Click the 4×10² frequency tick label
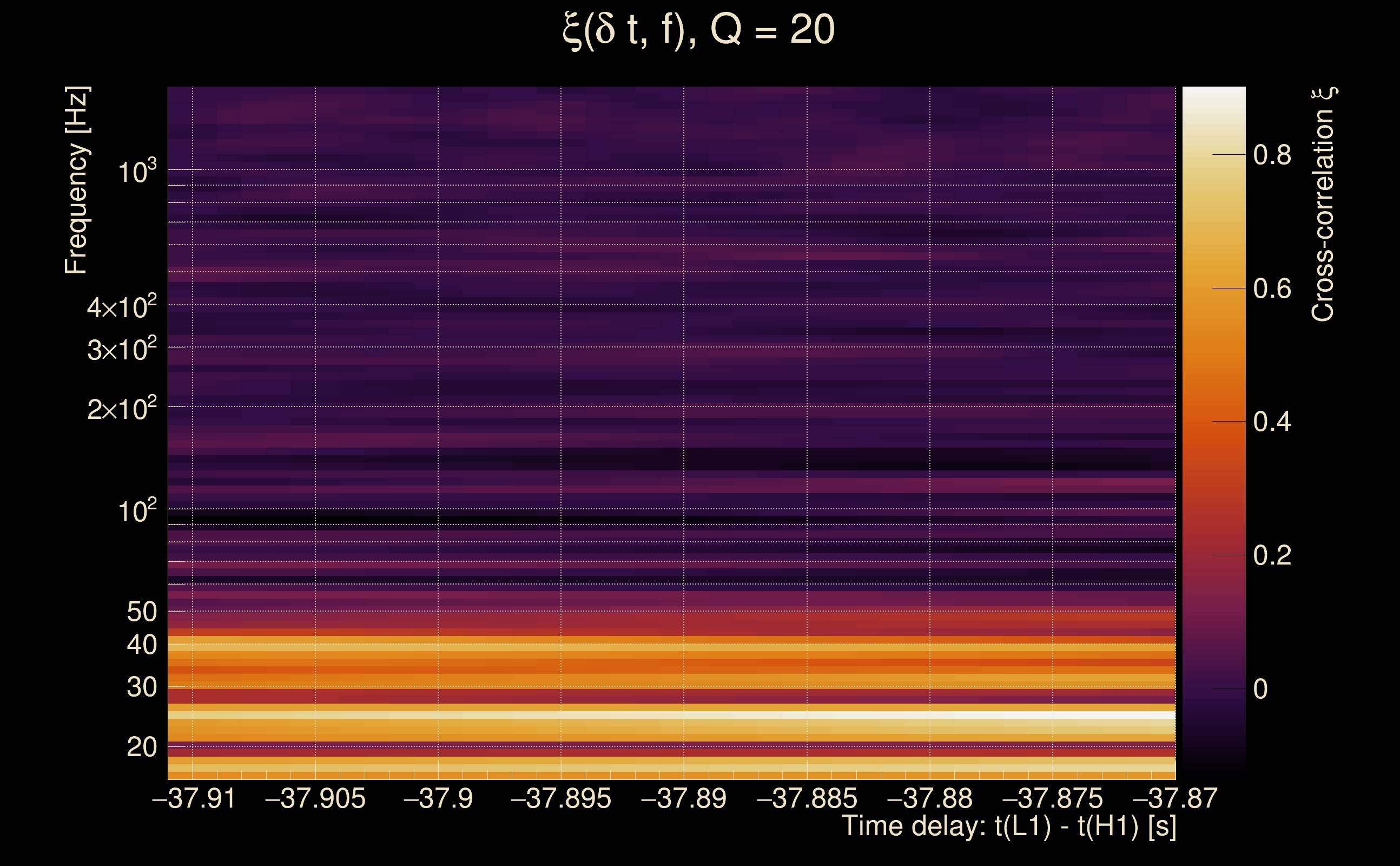Viewport: 1400px width, 866px height. point(121,307)
